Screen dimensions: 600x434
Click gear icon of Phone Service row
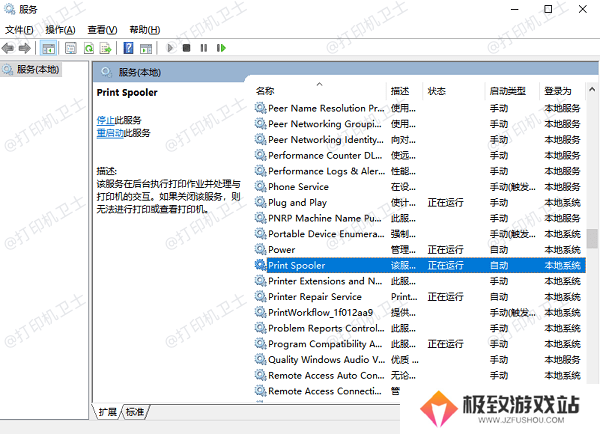[261, 187]
